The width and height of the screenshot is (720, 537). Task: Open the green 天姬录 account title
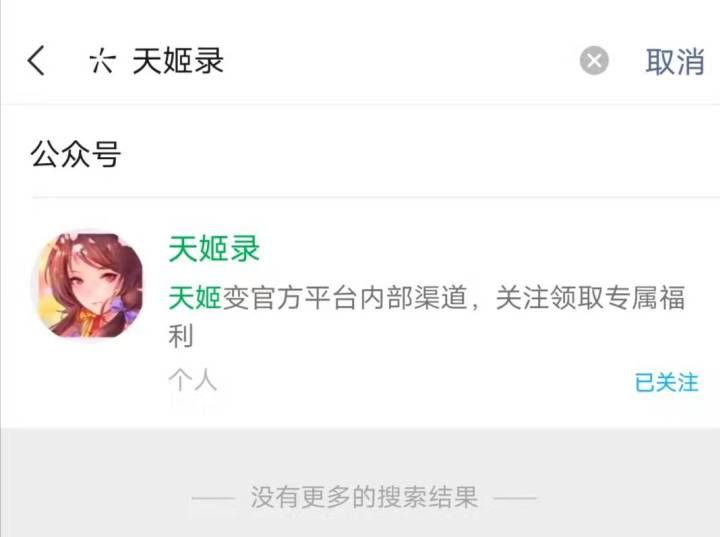pyautogui.click(x=214, y=249)
